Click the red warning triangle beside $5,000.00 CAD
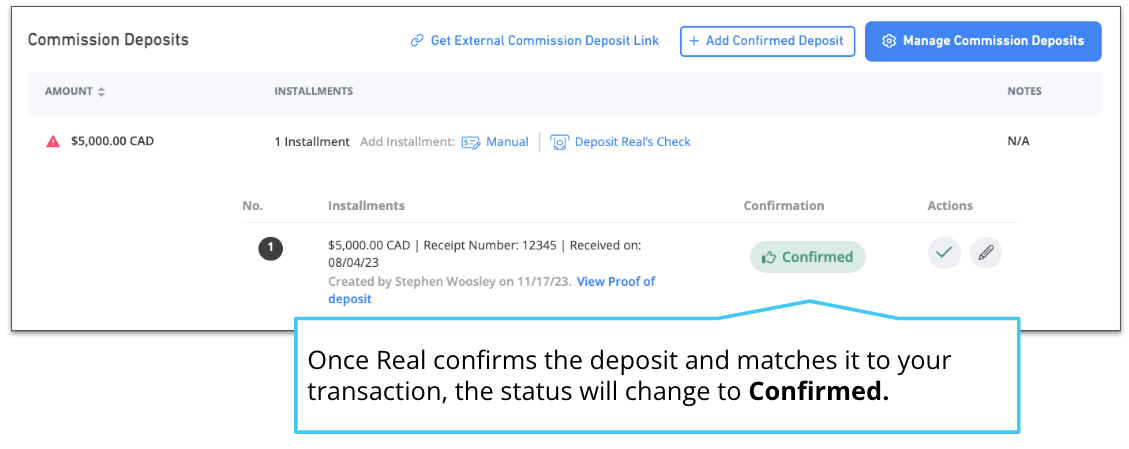Screen dimensions: 1129x449 point(53,142)
